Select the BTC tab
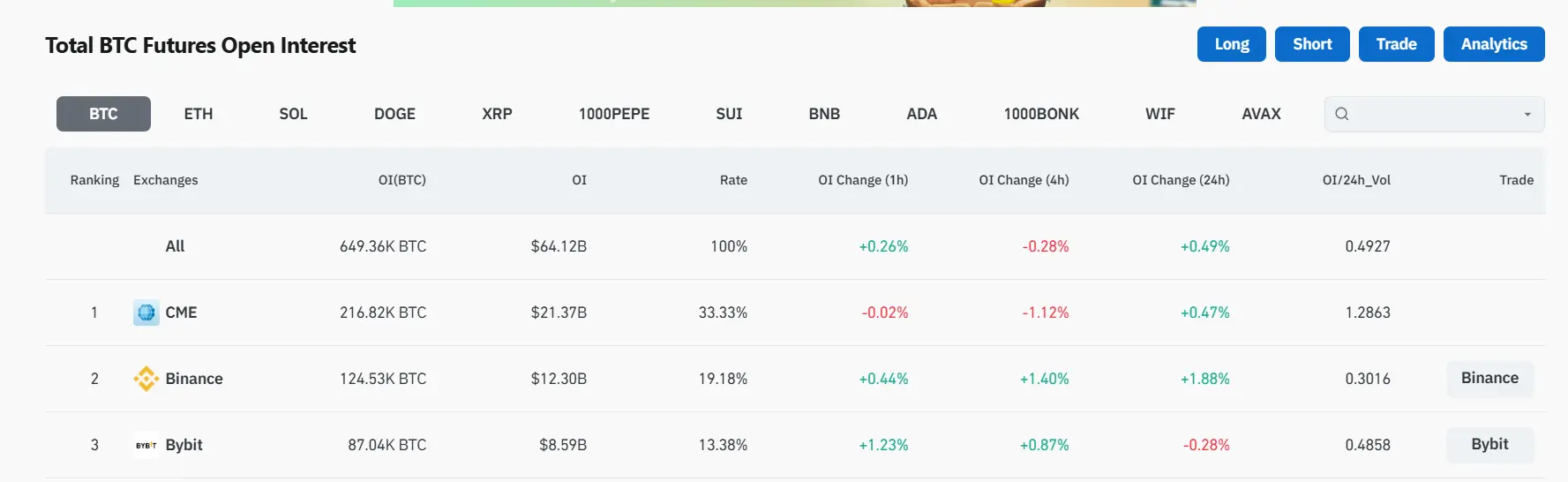 click(x=103, y=114)
